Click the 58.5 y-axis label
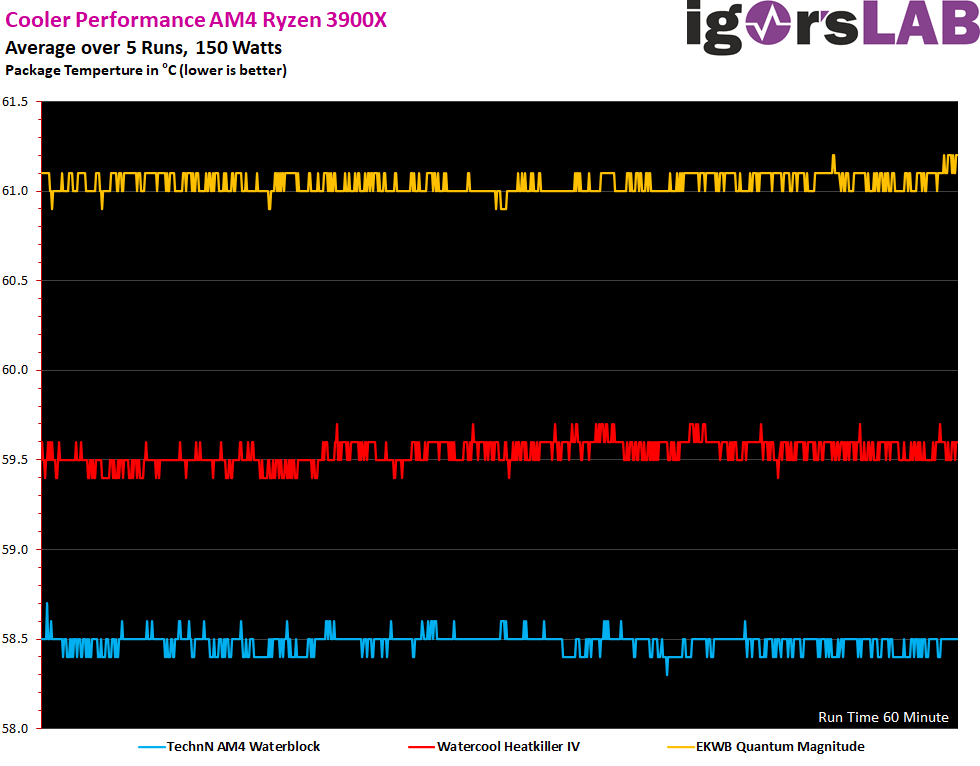The image size is (980, 766). tap(15, 639)
